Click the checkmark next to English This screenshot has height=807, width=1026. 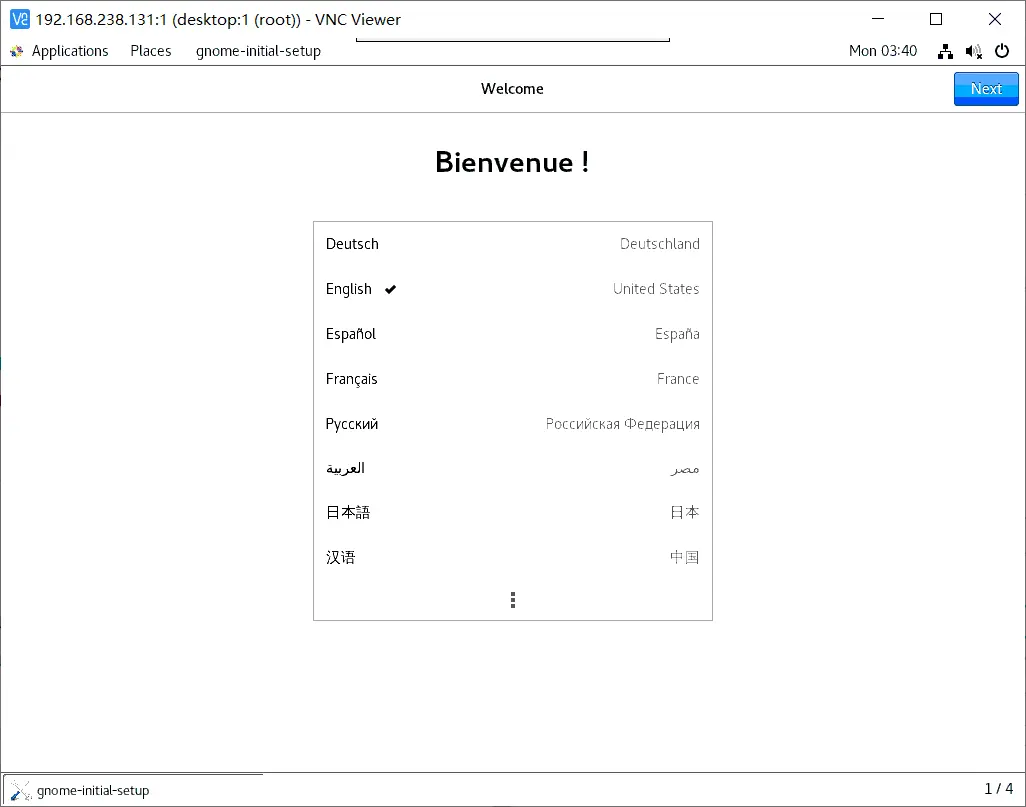pyautogui.click(x=391, y=289)
